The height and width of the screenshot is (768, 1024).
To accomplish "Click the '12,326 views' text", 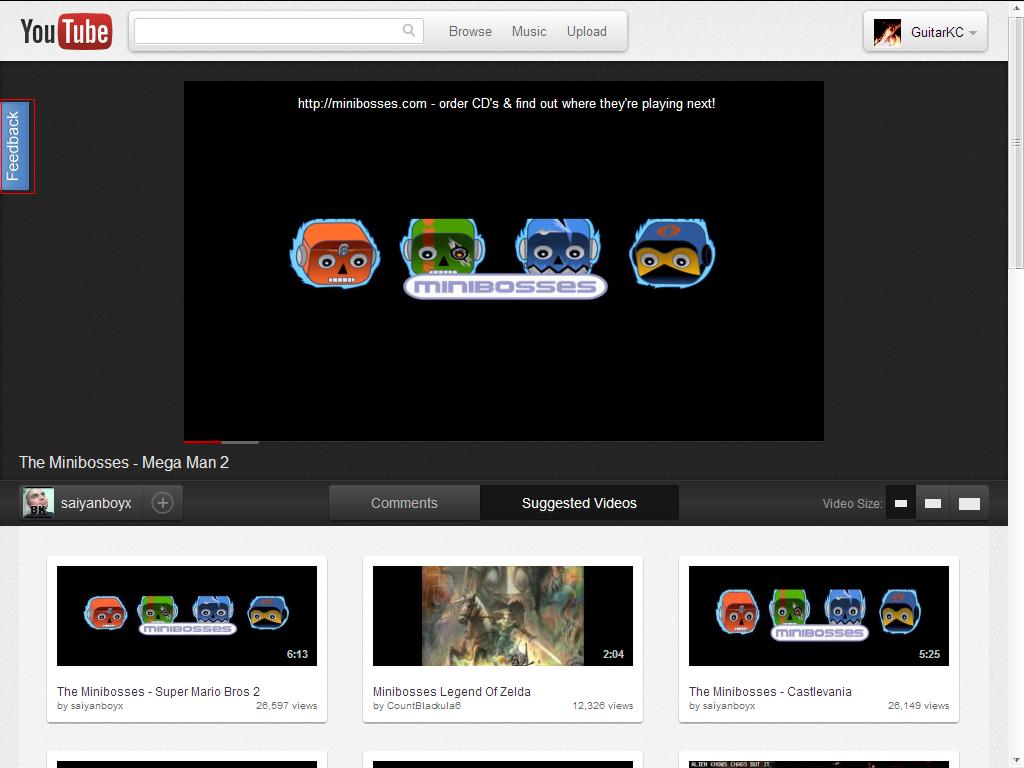I will (x=603, y=706).
